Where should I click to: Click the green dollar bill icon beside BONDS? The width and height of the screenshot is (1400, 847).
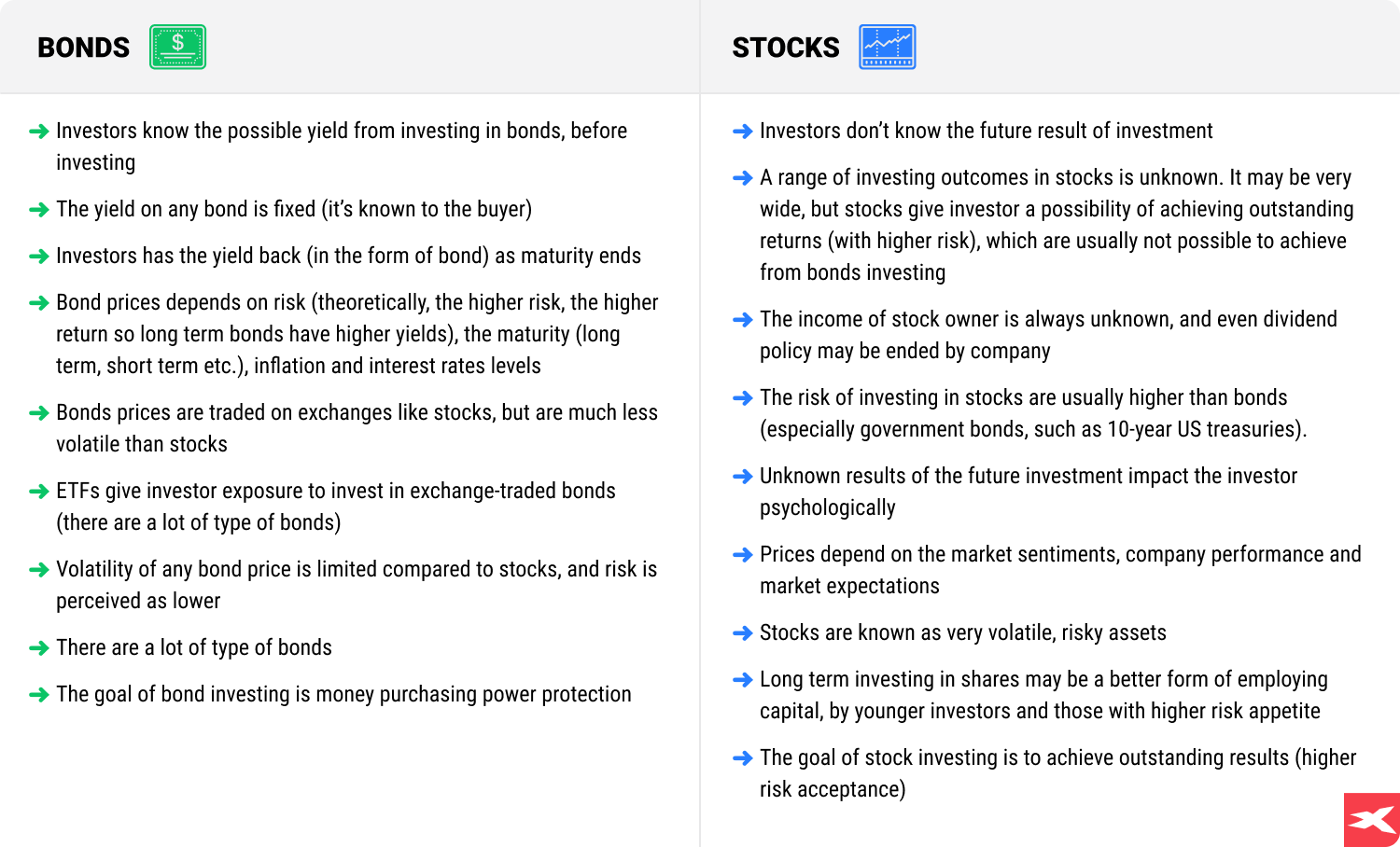[177, 47]
